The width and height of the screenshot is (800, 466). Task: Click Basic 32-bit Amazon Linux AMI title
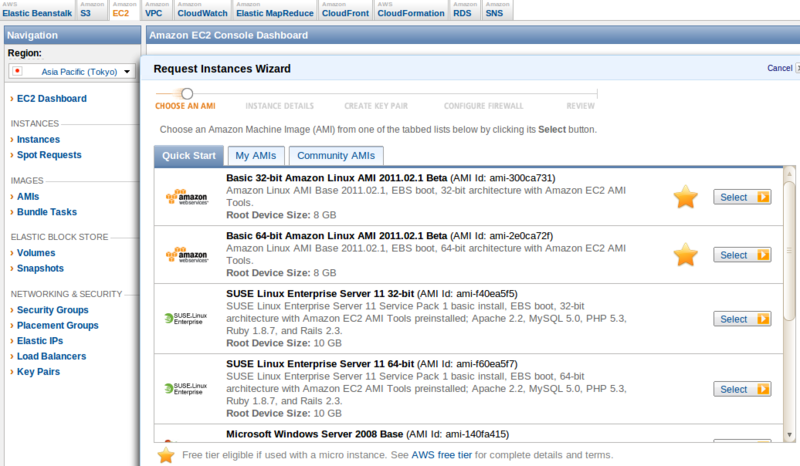click(x=336, y=178)
